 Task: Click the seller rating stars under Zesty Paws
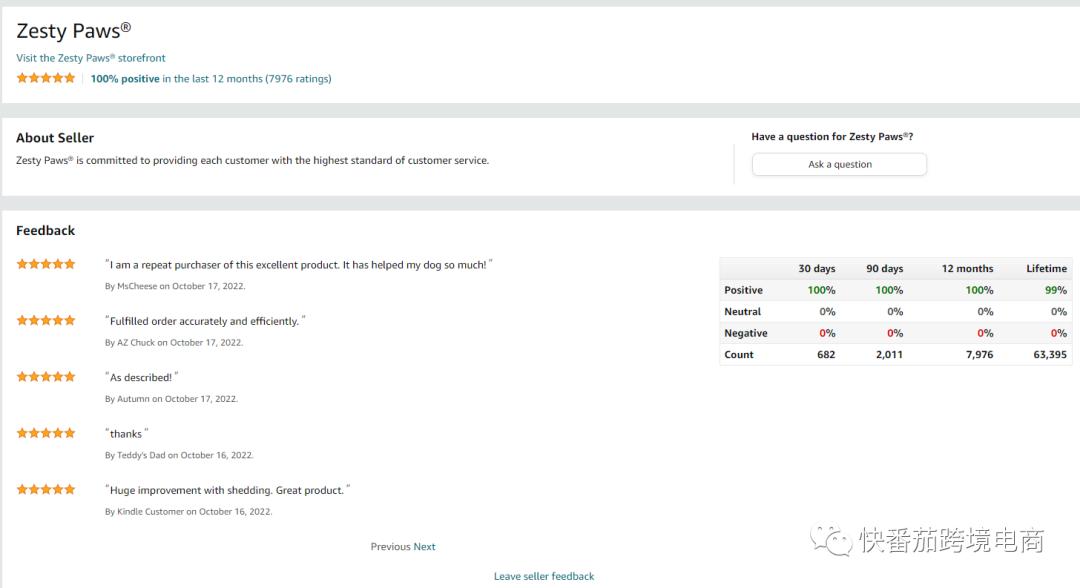coord(45,78)
